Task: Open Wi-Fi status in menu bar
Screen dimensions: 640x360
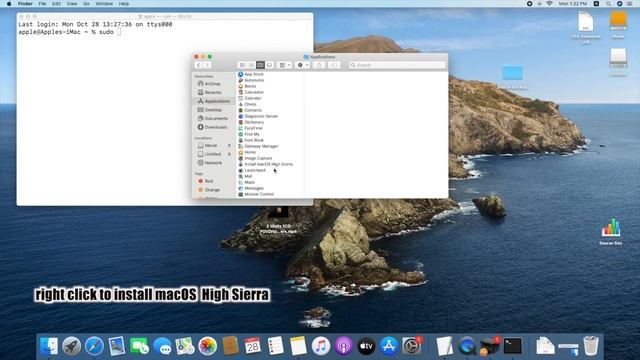Action: click(549, 4)
